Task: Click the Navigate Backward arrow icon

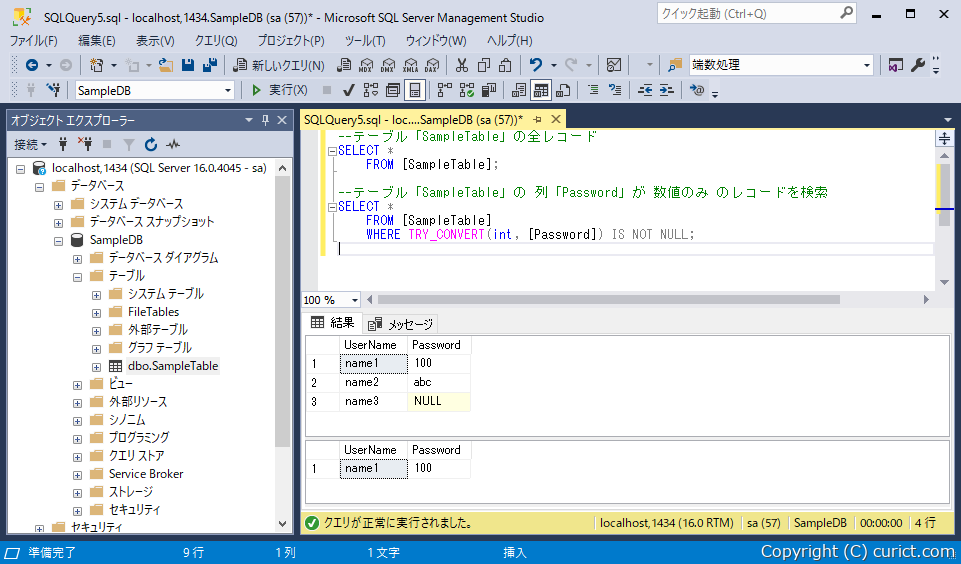Action: pos(32,65)
